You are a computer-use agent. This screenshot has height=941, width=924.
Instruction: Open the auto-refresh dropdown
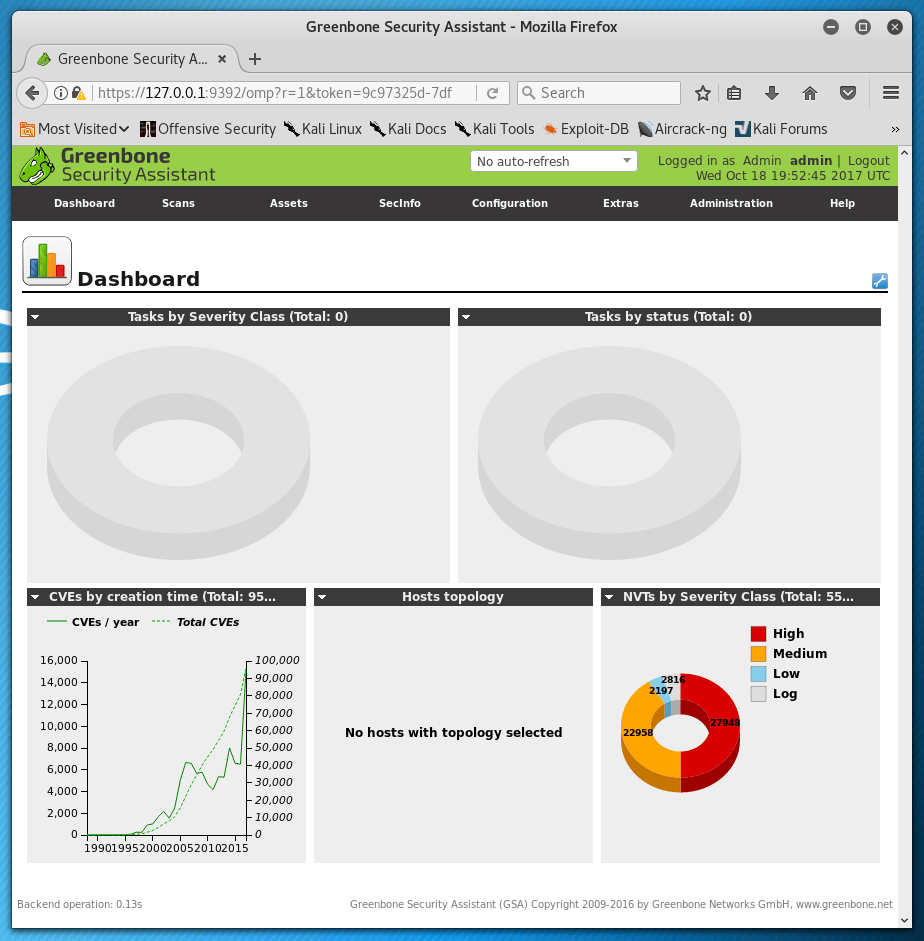[x=553, y=161]
